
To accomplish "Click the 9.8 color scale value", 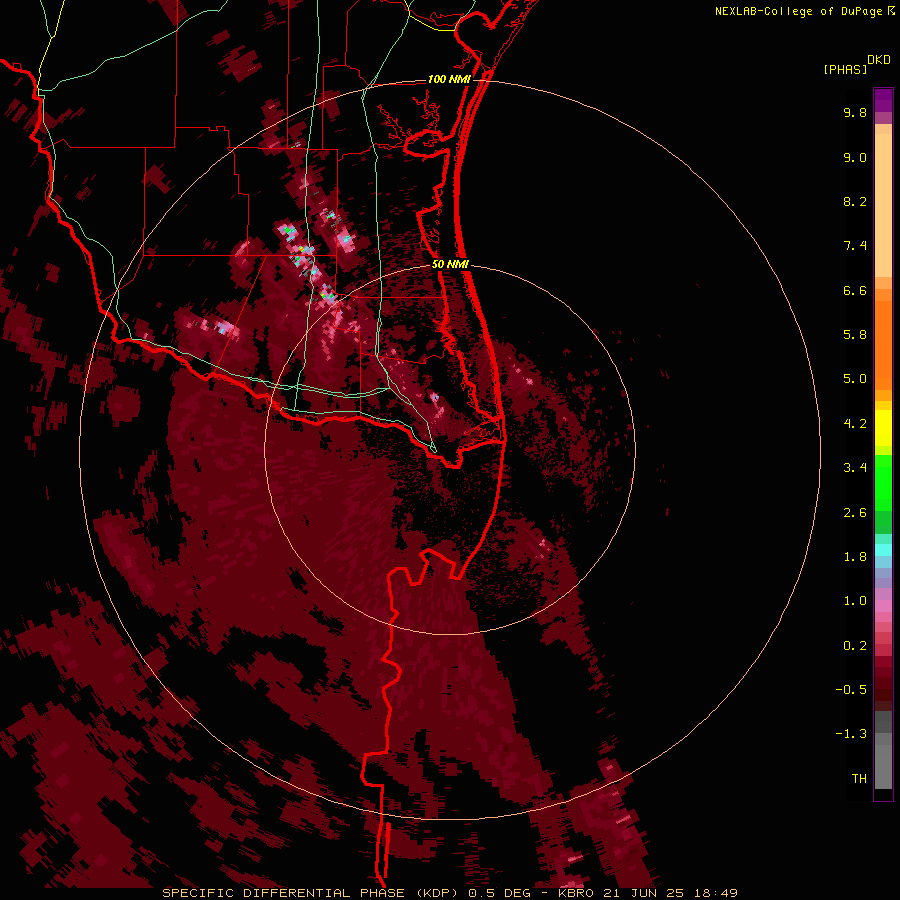I will tap(855, 112).
